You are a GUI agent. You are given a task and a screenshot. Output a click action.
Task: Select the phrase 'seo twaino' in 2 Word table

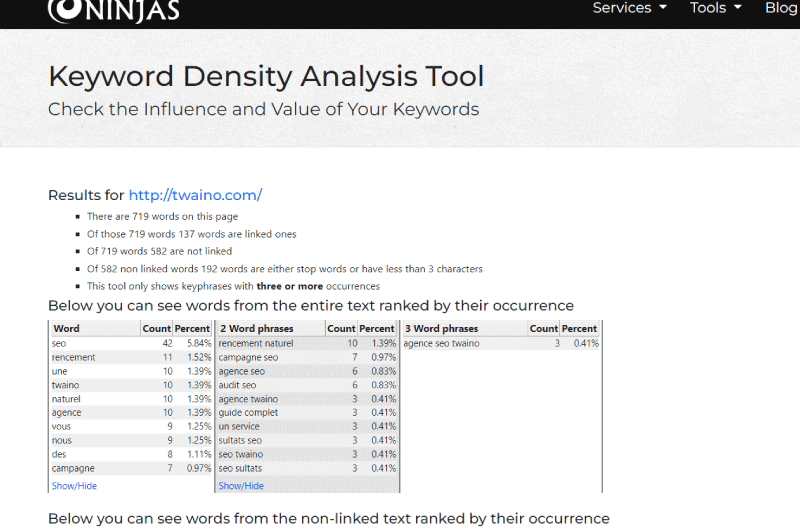click(241, 454)
